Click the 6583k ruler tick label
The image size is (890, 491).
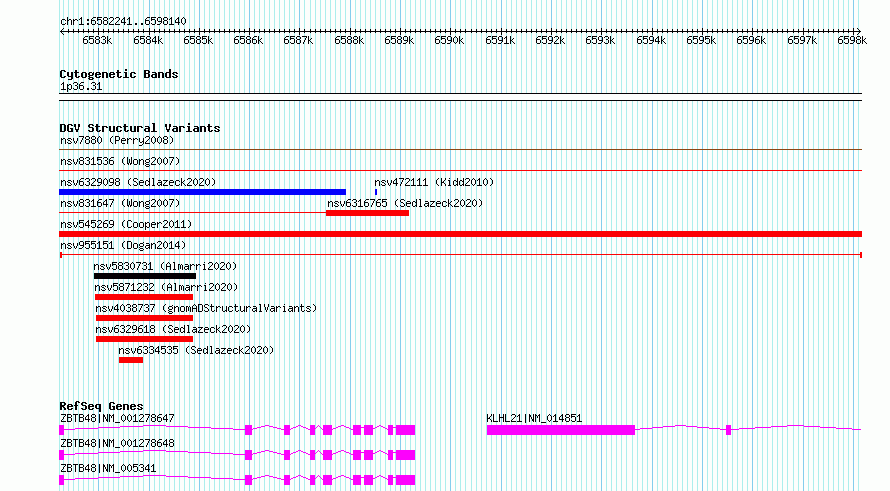click(97, 40)
